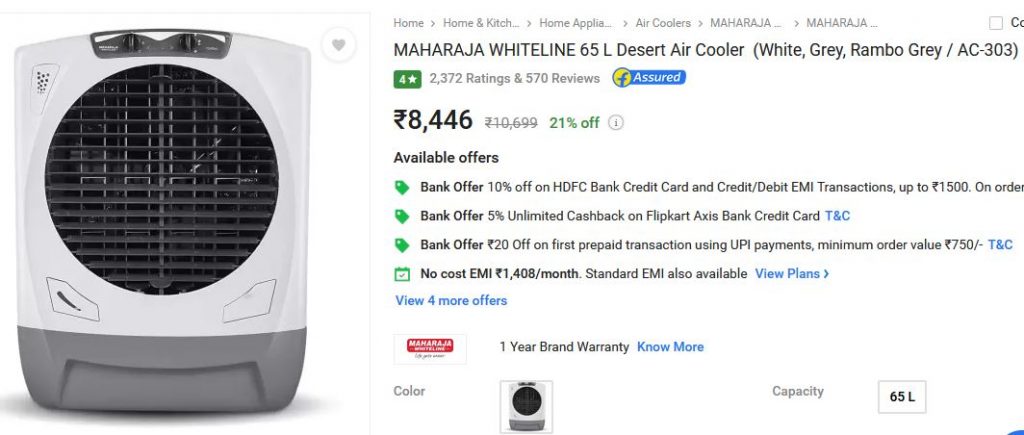1024x435 pixels.
Task: Go to the Home breadcrumb link
Action: click(x=408, y=23)
